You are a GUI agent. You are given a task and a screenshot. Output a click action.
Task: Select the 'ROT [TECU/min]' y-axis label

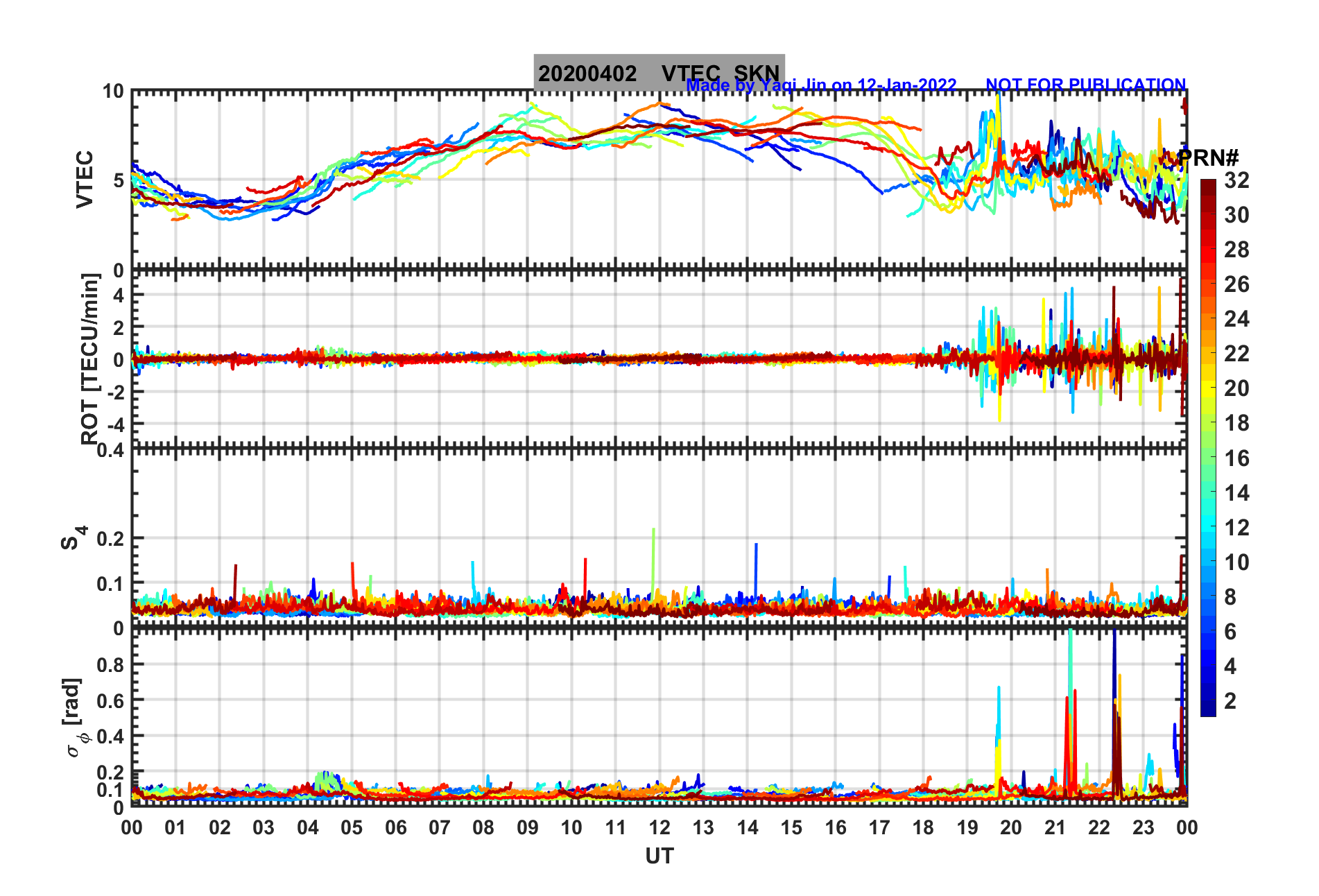(x=90, y=359)
